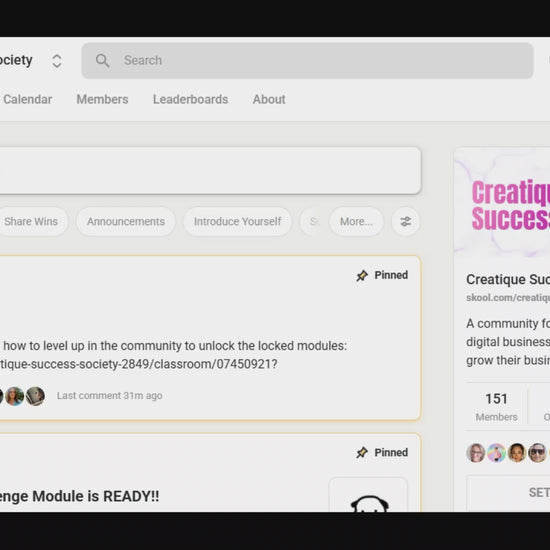Click the rightmost commenter avatar on level-up post
This screenshot has width=550, height=550.
pyautogui.click(x=35, y=396)
